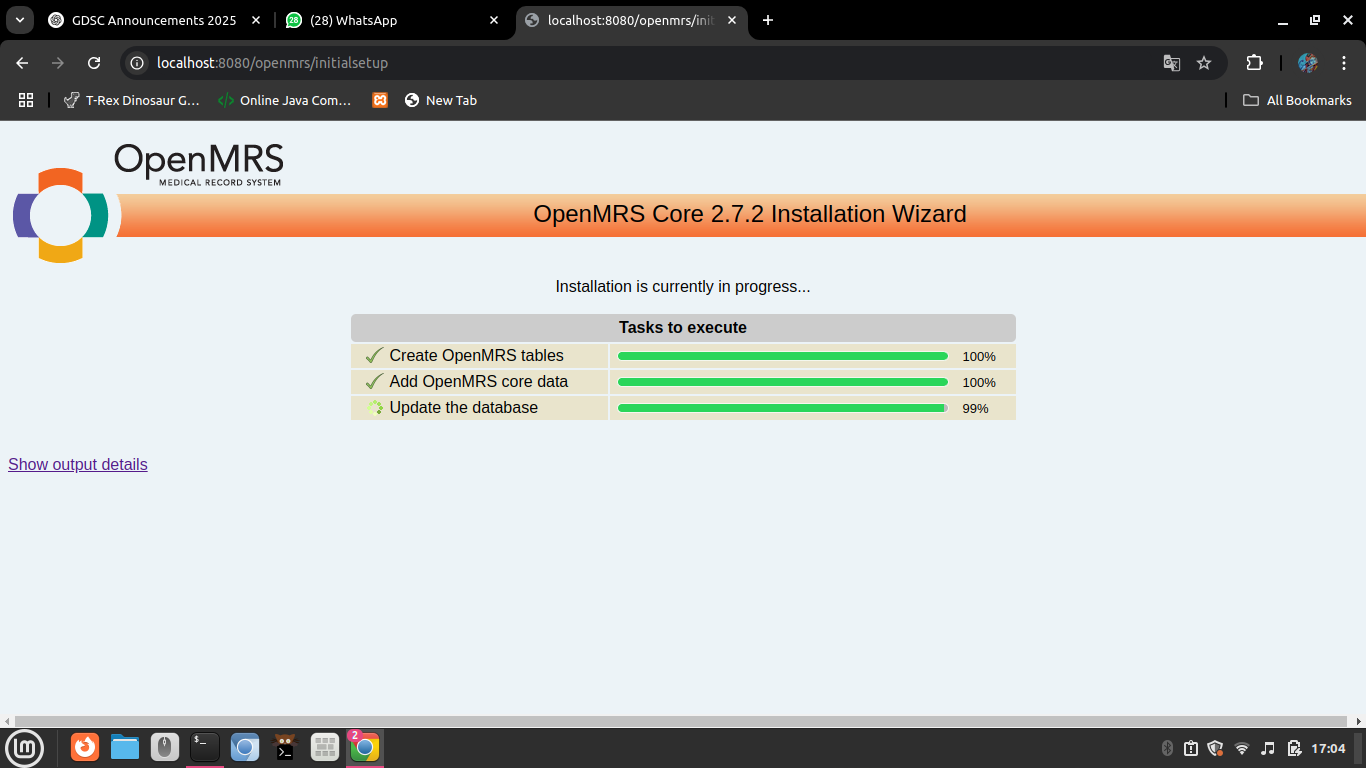Open the All Bookmarks folder
Screen dimensions: 1366x768
1297,100
